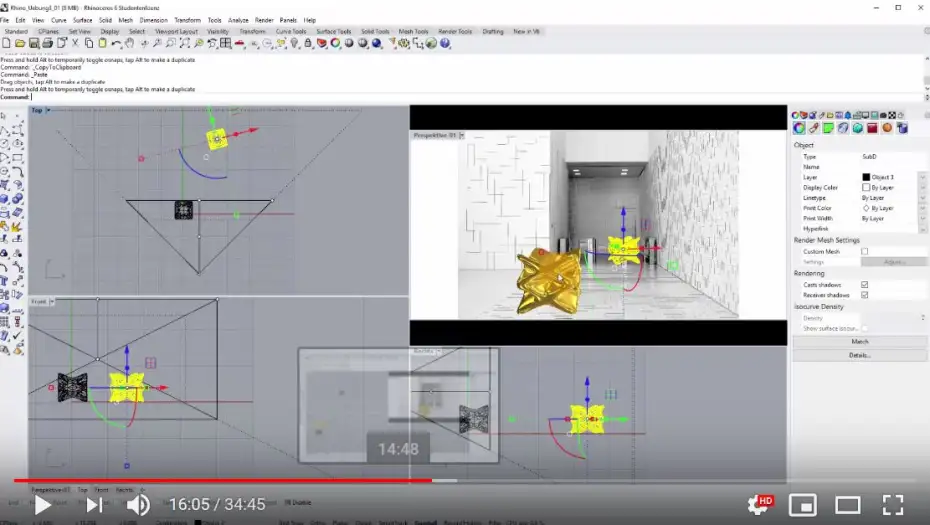Image resolution: width=930 pixels, height=525 pixels.
Task: Open the File menu
Action: coord(5,20)
